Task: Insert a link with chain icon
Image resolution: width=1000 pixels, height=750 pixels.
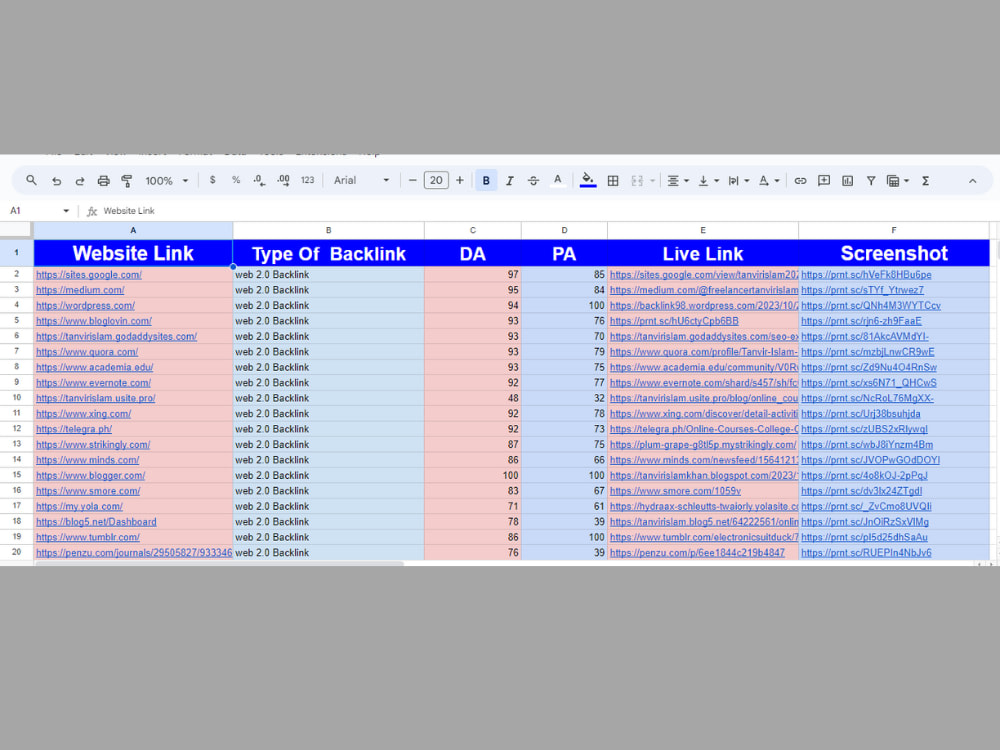Action: click(x=800, y=181)
